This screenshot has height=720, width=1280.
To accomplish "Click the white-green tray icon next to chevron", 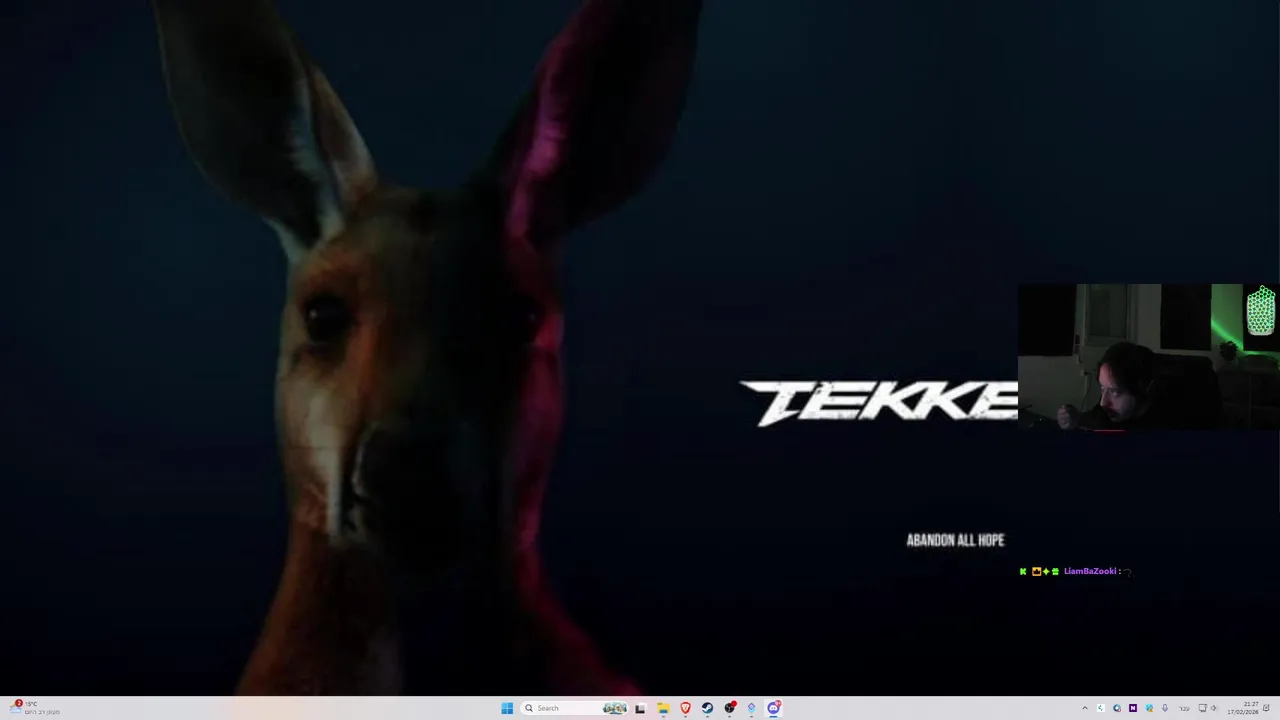I will (x=1101, y=708).
